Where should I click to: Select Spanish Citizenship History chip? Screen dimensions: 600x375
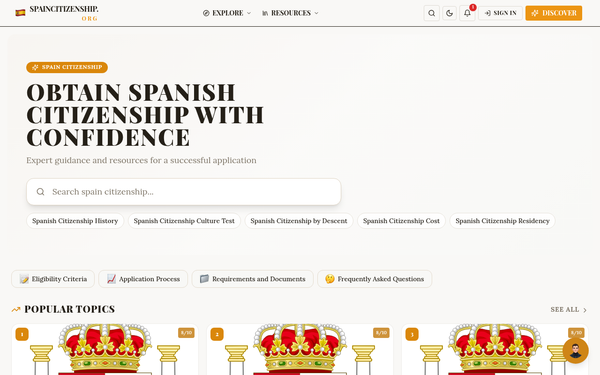point(75,221)
